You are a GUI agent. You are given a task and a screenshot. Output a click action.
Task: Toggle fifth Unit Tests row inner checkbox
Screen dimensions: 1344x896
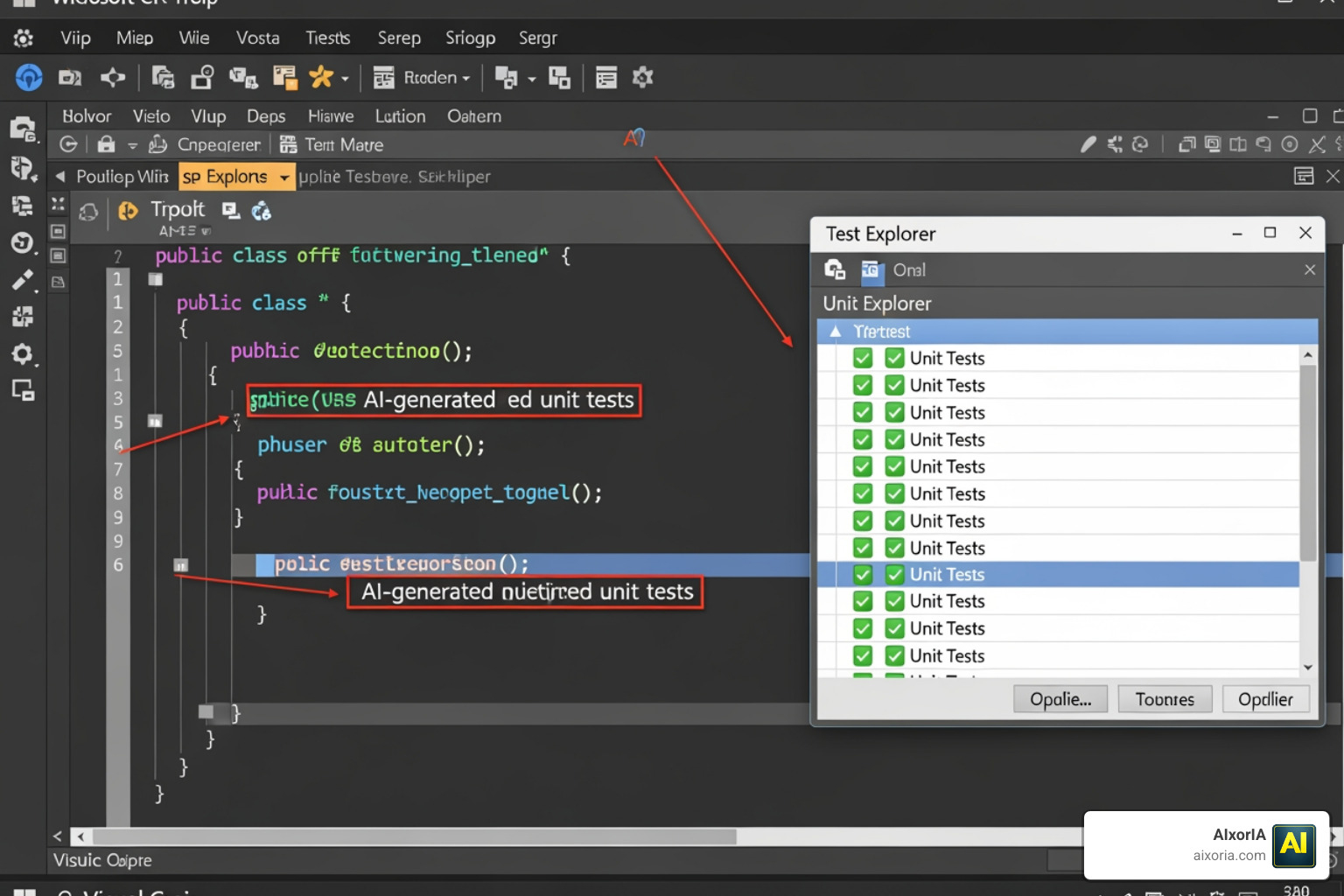(x=894, y=466)
